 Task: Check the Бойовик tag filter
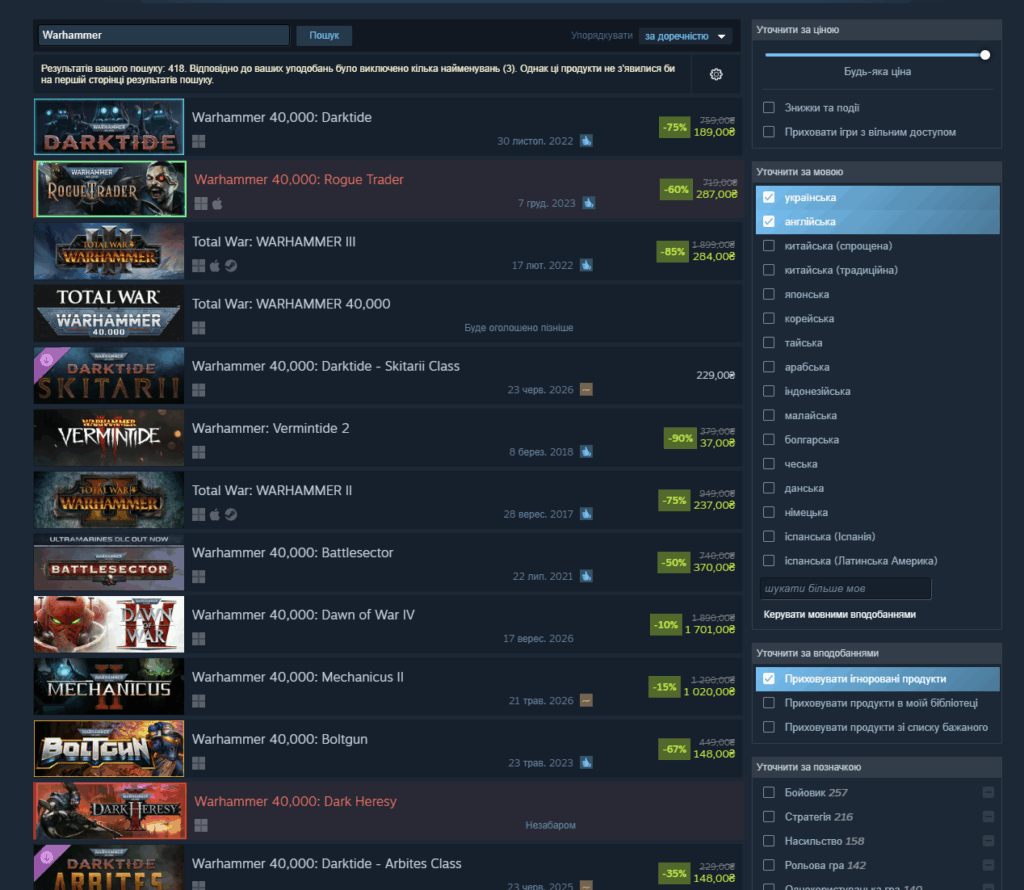pos(769,792)
